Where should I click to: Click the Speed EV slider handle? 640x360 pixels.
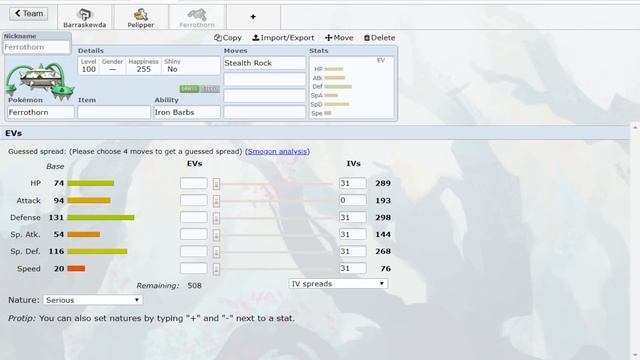216,269
